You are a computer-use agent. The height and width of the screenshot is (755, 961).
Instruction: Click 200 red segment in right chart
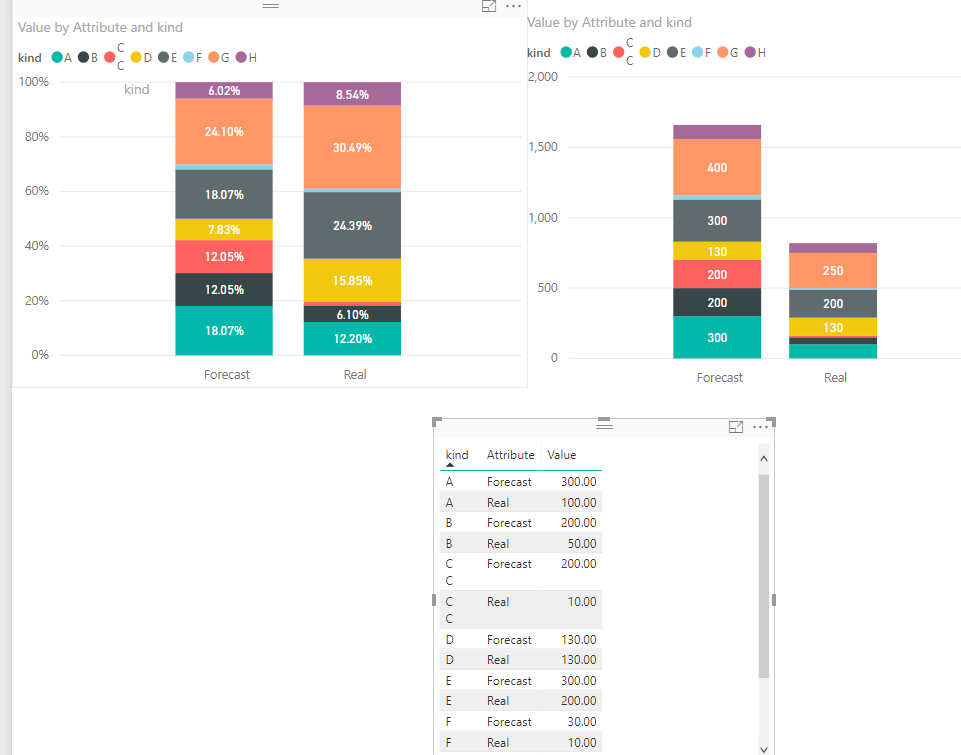pyautogui.click(x=716, y=274)
